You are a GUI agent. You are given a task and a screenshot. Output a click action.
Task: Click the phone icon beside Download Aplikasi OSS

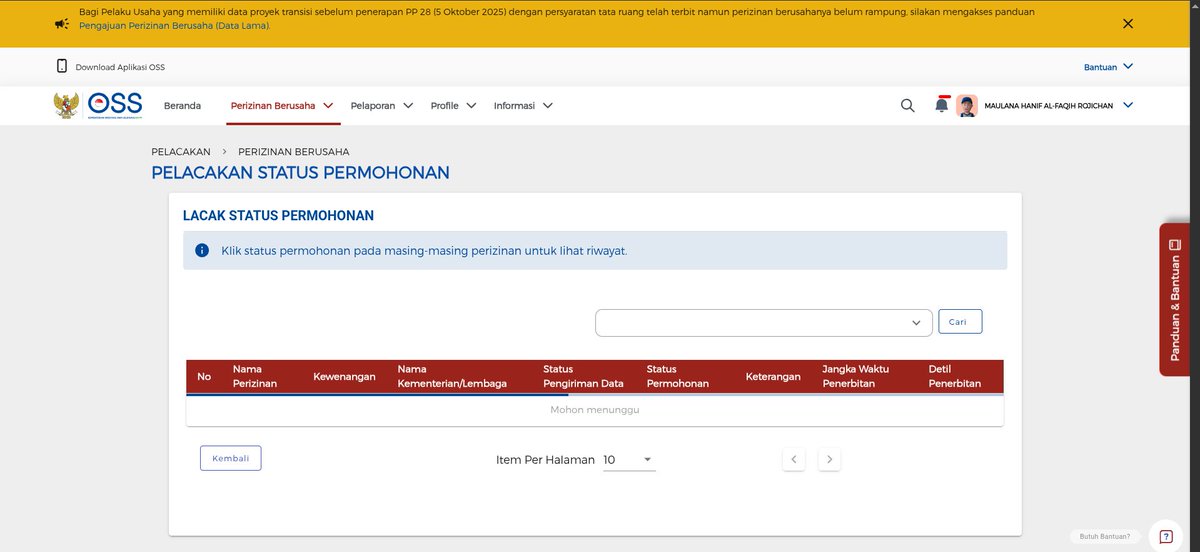[x=62, y=67]
